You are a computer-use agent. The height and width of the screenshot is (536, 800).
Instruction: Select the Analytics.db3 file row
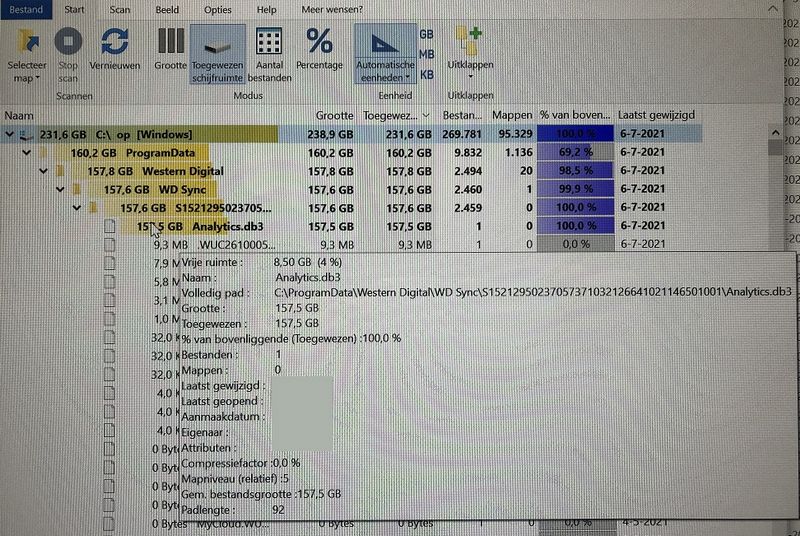(x=351, y=226)
